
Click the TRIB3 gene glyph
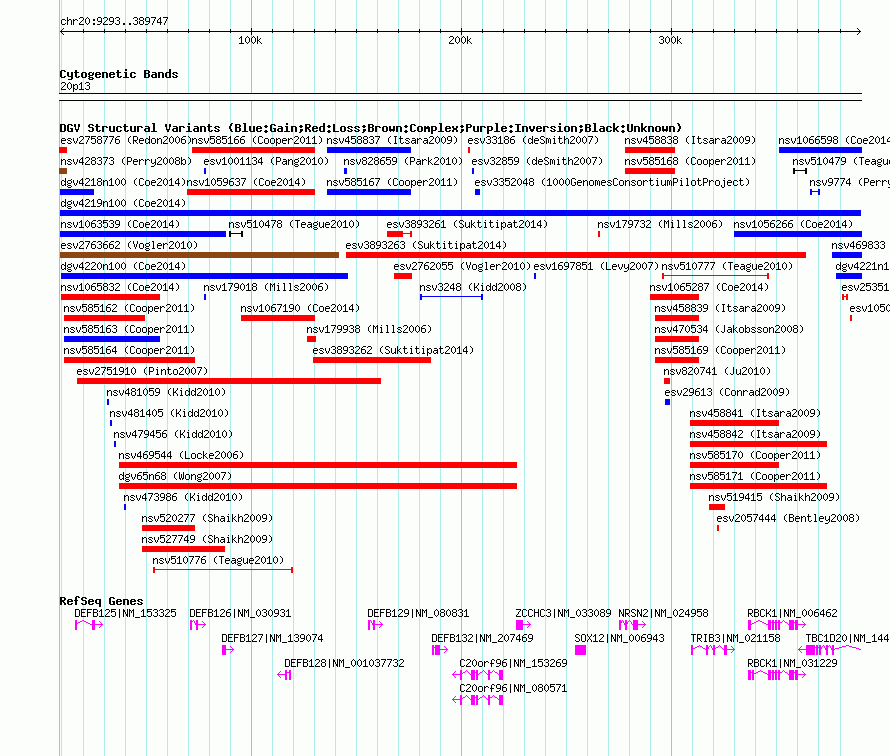pyautogui.click(x=713, y=650)
